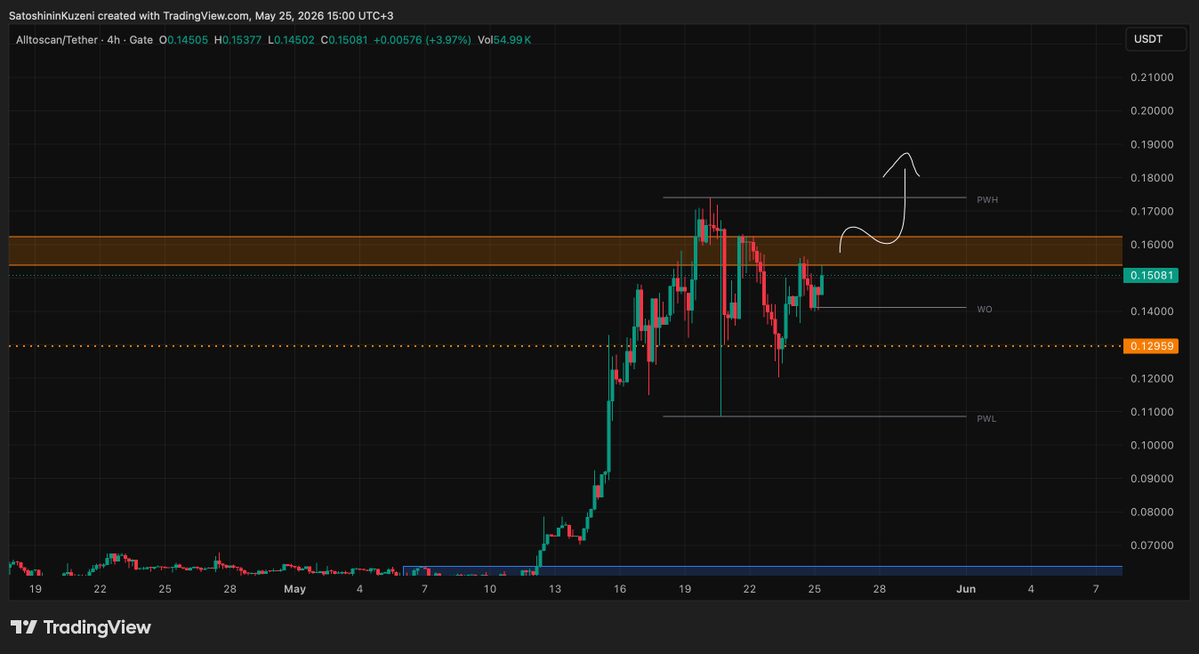Select the orange dotted horizontal line
The image size is (1199, 654).
pyautogui.click(x=565, y=346)
